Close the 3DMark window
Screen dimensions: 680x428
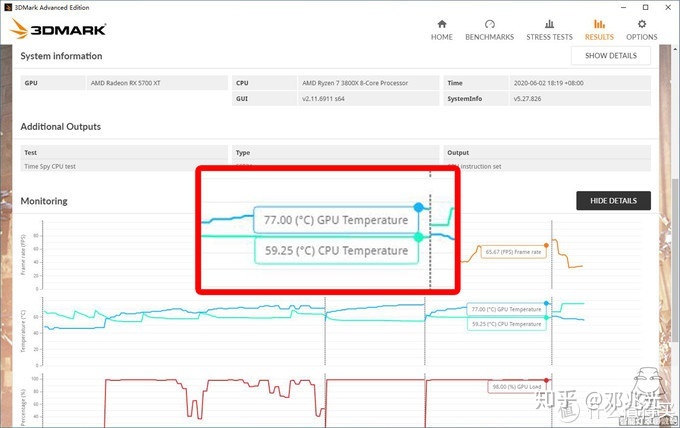click(668, 7)
